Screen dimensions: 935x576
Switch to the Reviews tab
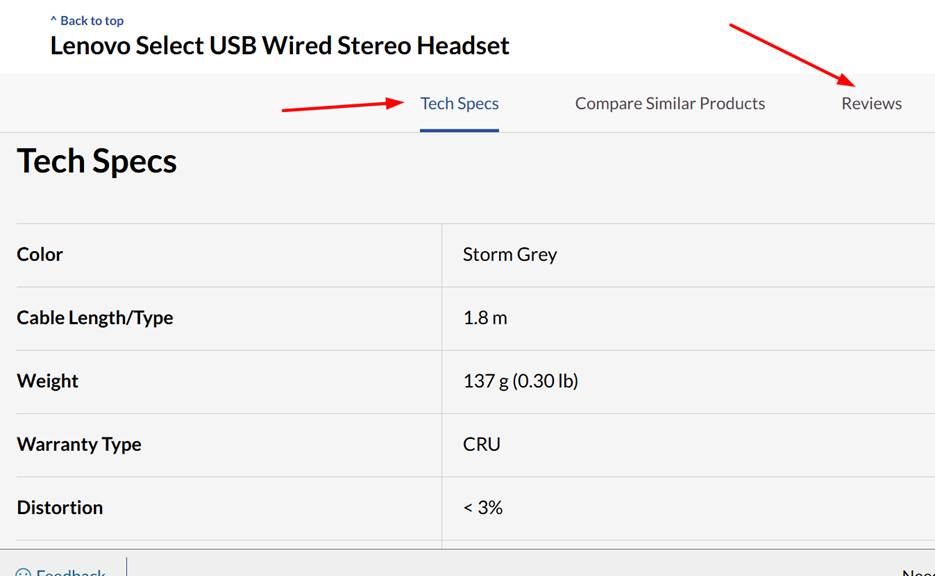click(871, 103)
